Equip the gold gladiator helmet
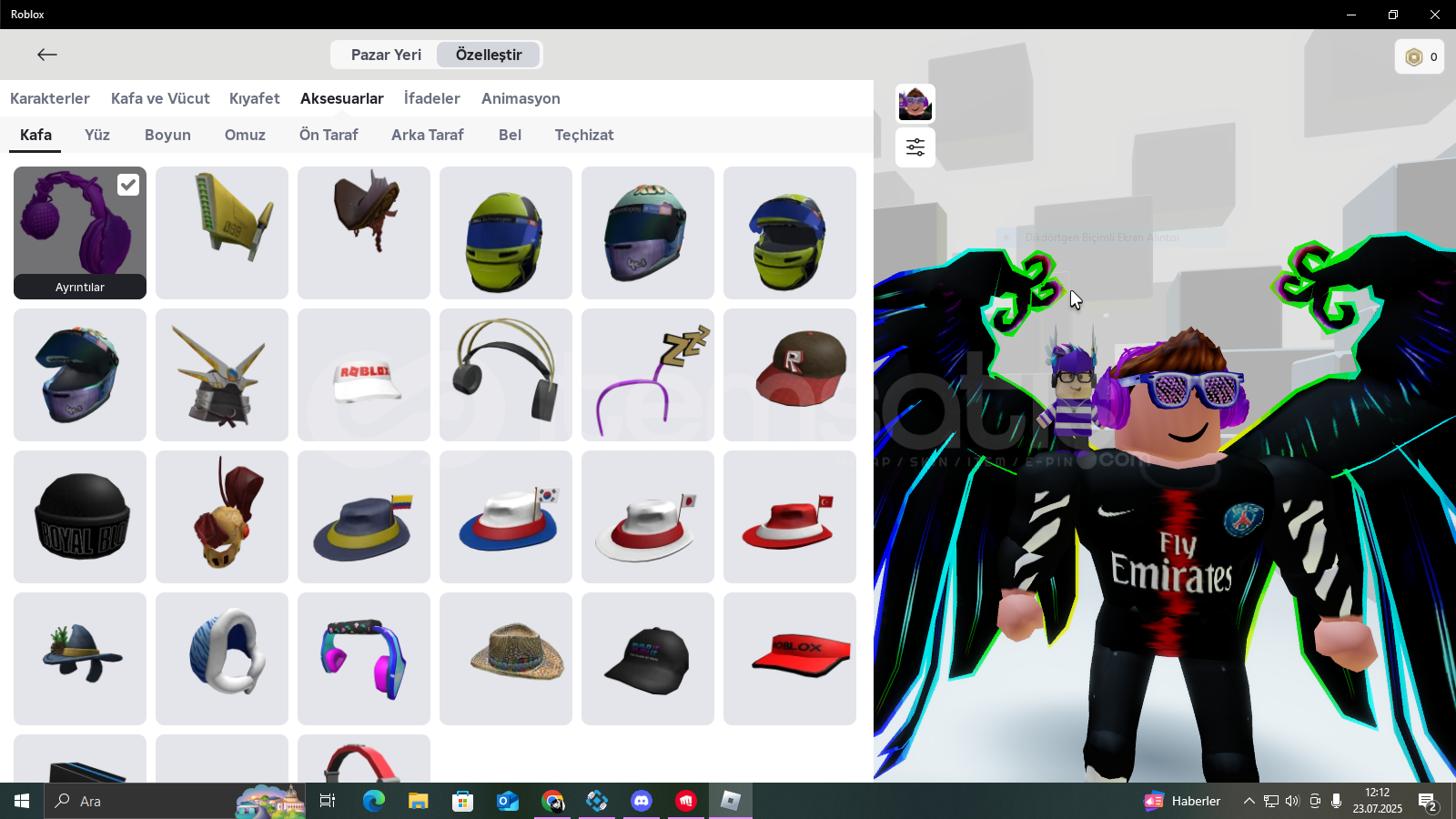 pos(222,517)
